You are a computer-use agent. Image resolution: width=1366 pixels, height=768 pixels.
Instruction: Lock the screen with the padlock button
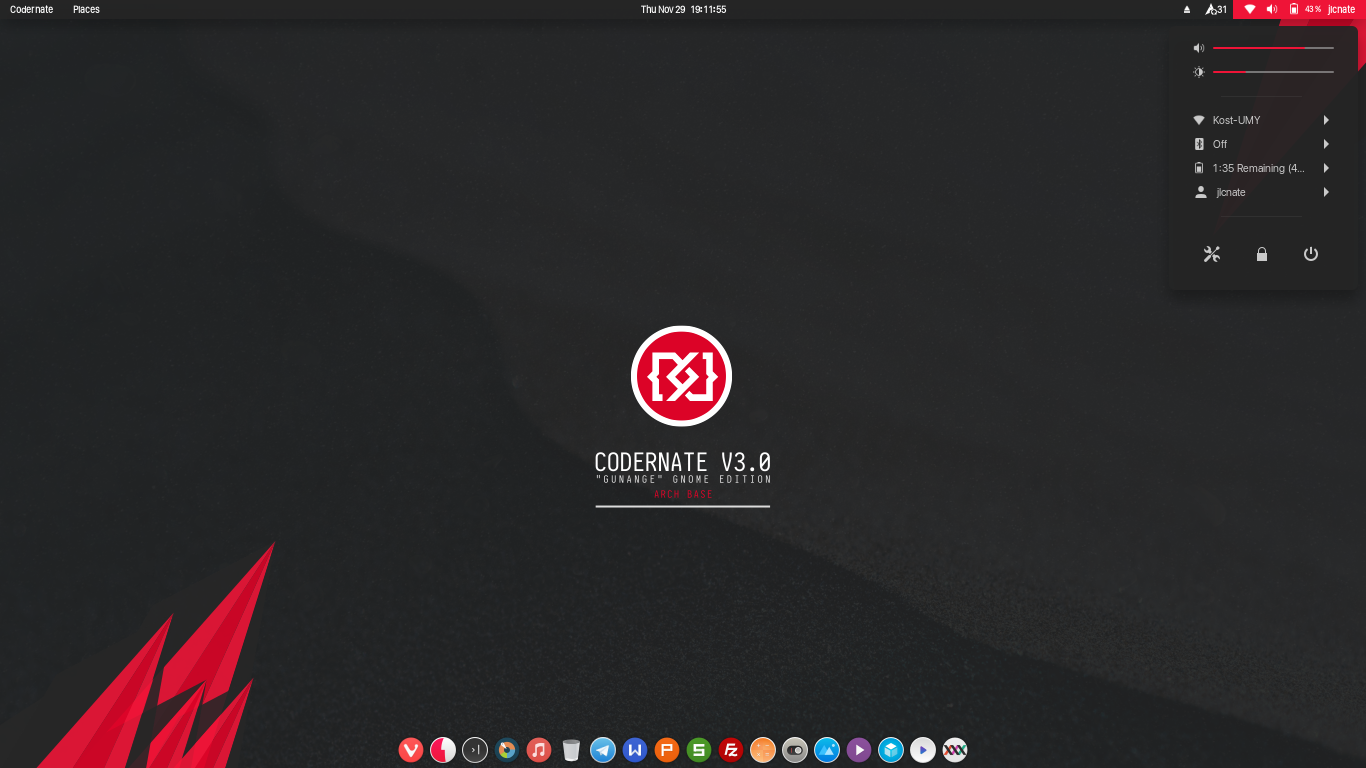coord(1262,254)
